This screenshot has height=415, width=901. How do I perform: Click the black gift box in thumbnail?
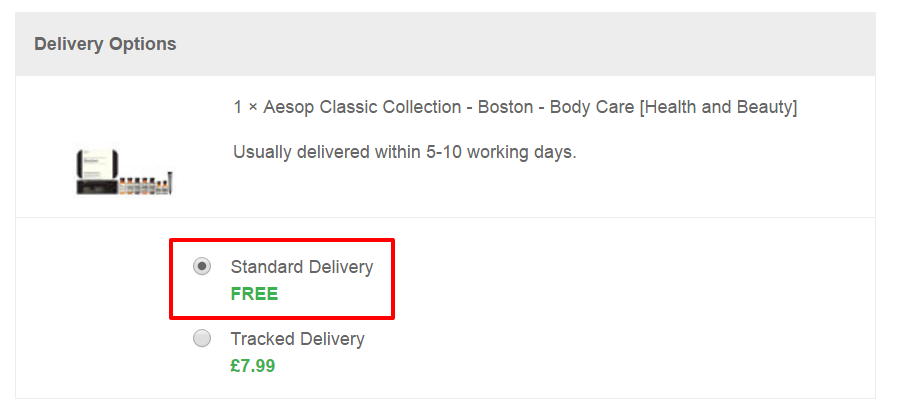coord(97,171)
